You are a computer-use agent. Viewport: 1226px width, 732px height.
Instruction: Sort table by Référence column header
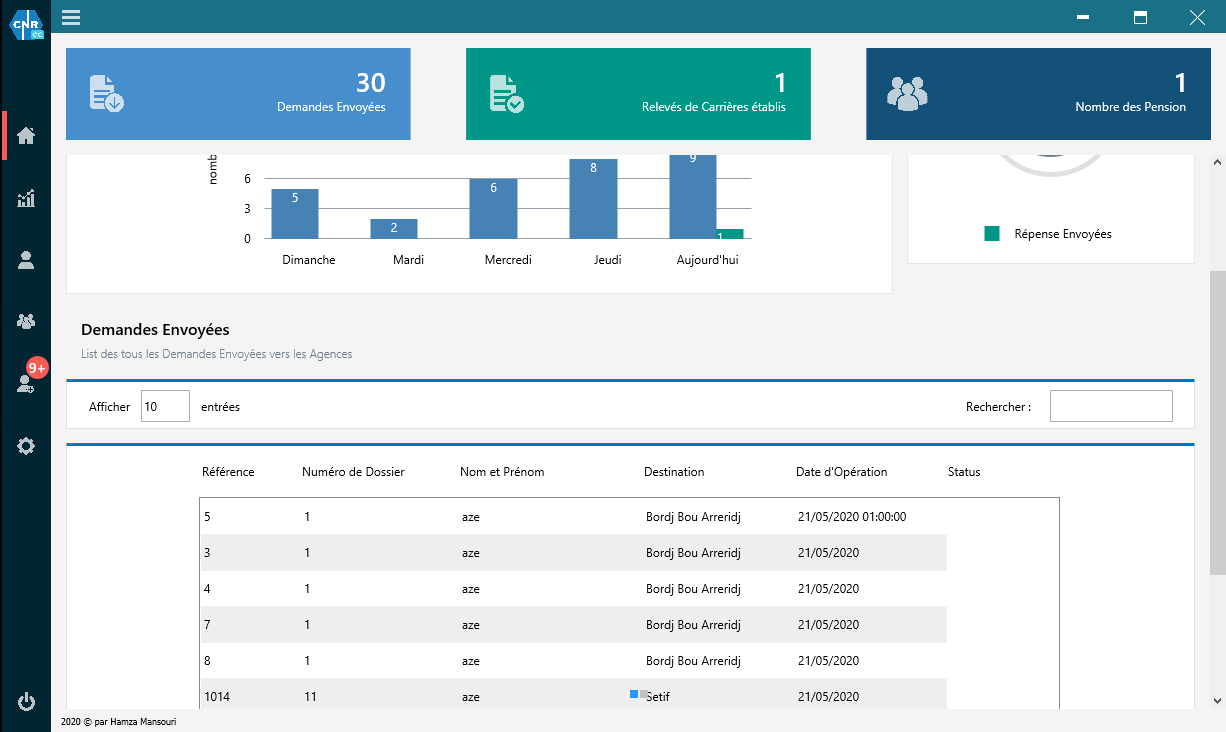(228, 472)
